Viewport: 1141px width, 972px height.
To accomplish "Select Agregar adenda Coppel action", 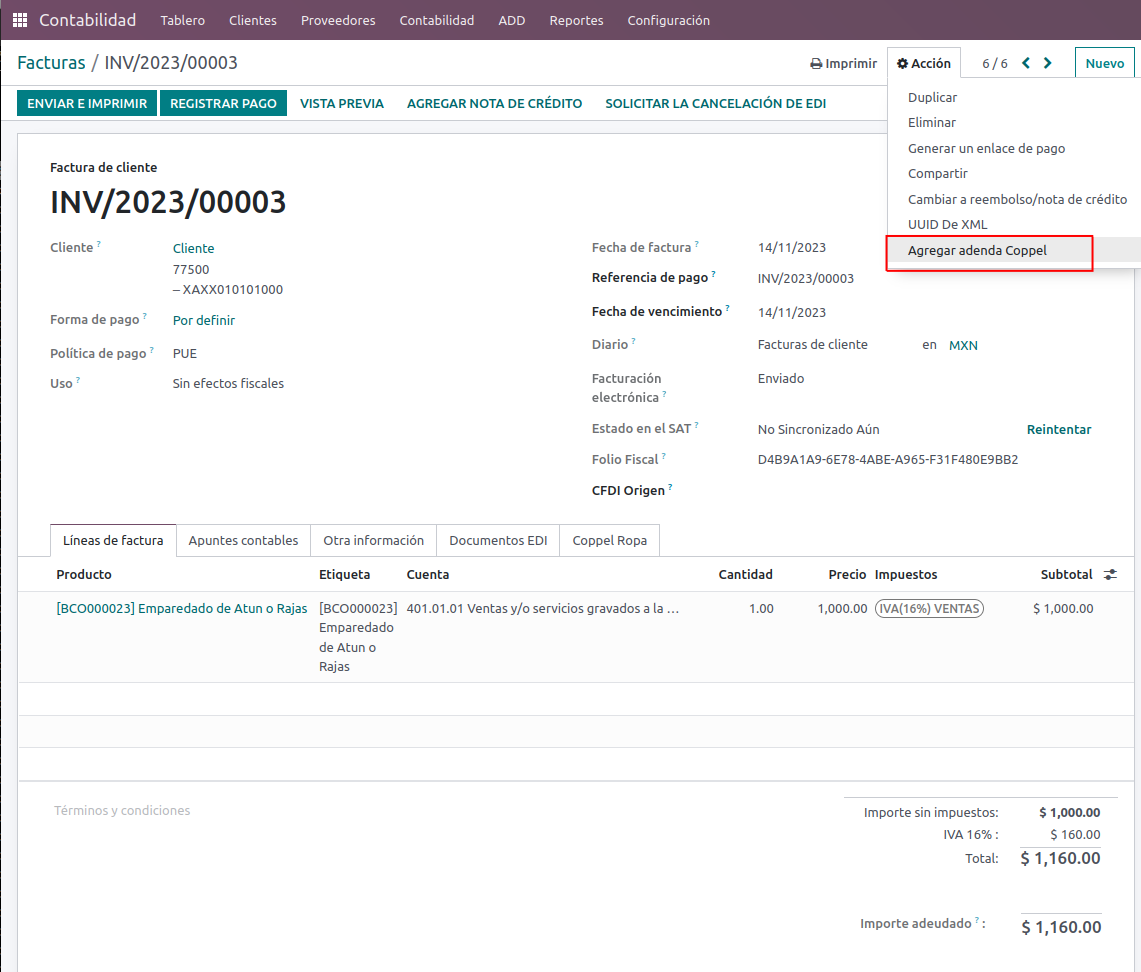I will click(977, 251).
